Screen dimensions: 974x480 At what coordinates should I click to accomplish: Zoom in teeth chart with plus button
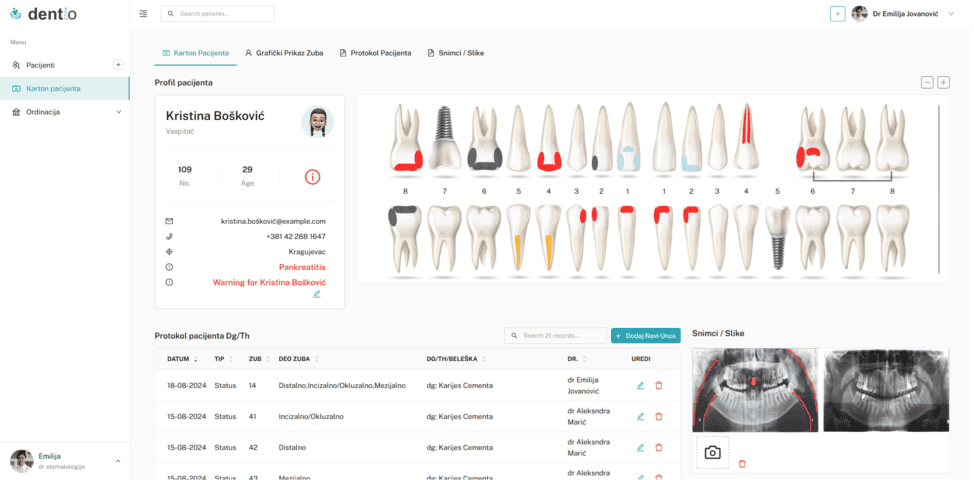click(943, 83)
